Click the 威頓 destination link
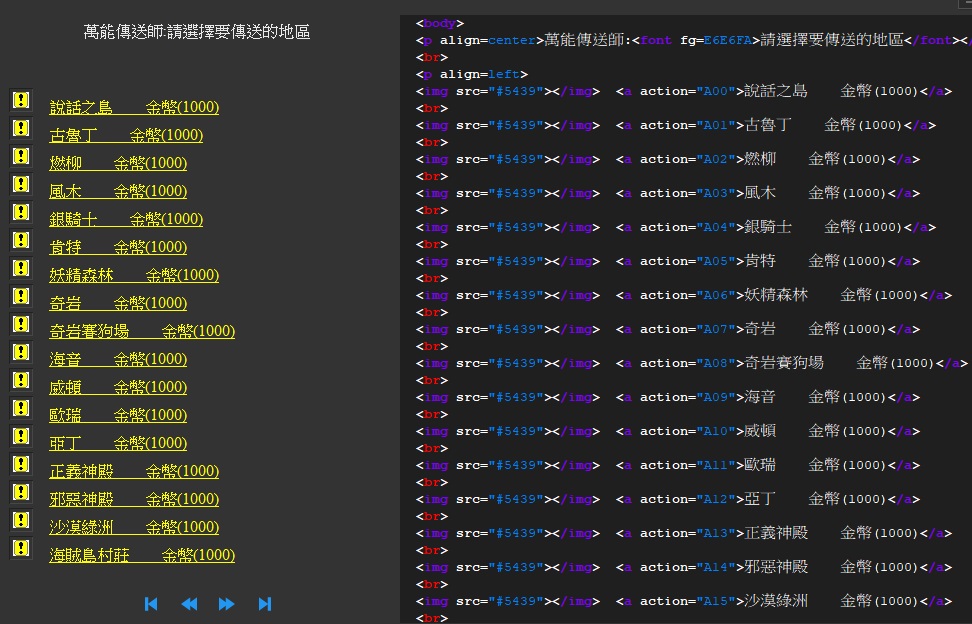This screenshot has height=624, width=972. pos(118,387)
